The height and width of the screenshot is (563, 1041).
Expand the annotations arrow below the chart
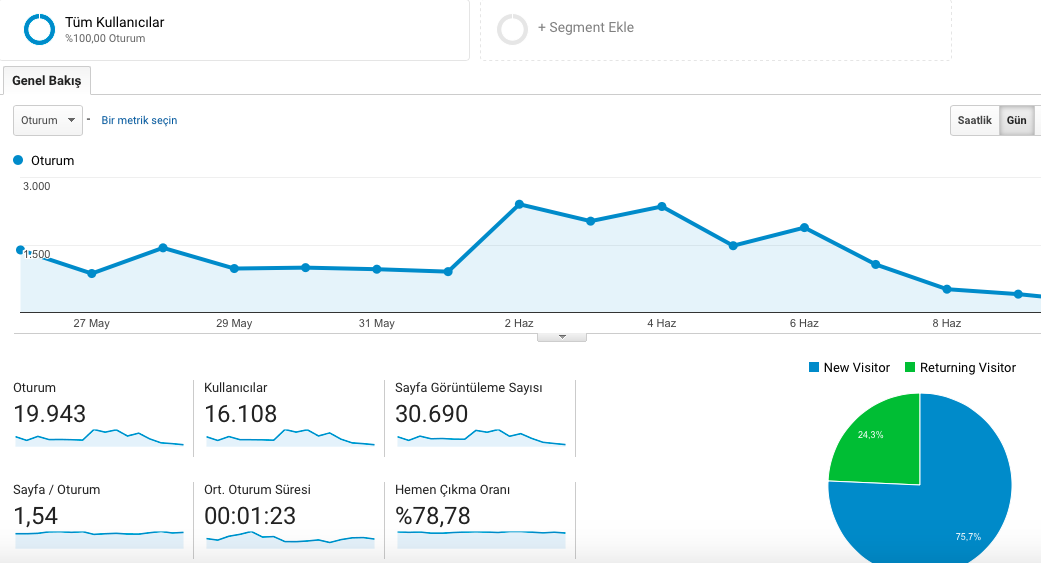tap(562, 337)
